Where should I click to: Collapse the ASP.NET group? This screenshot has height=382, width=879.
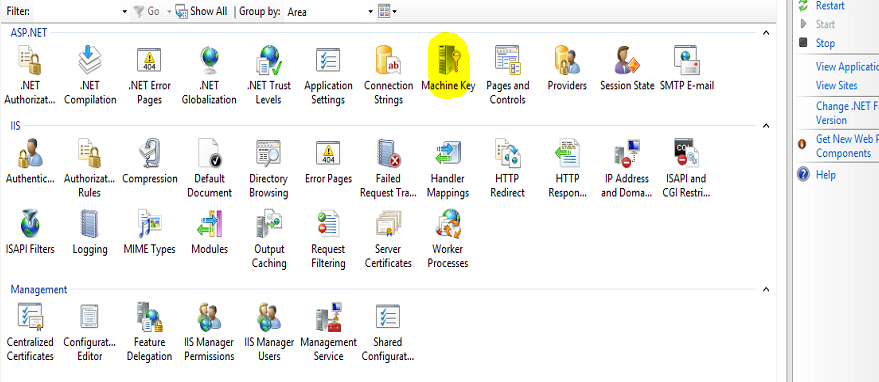tap(766, 33)
